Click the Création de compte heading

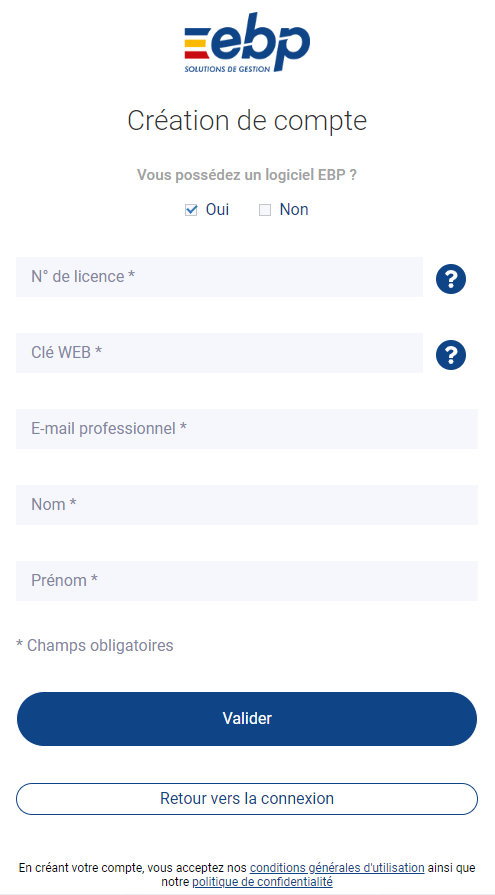pyautogui.click(x=247, y=120)
